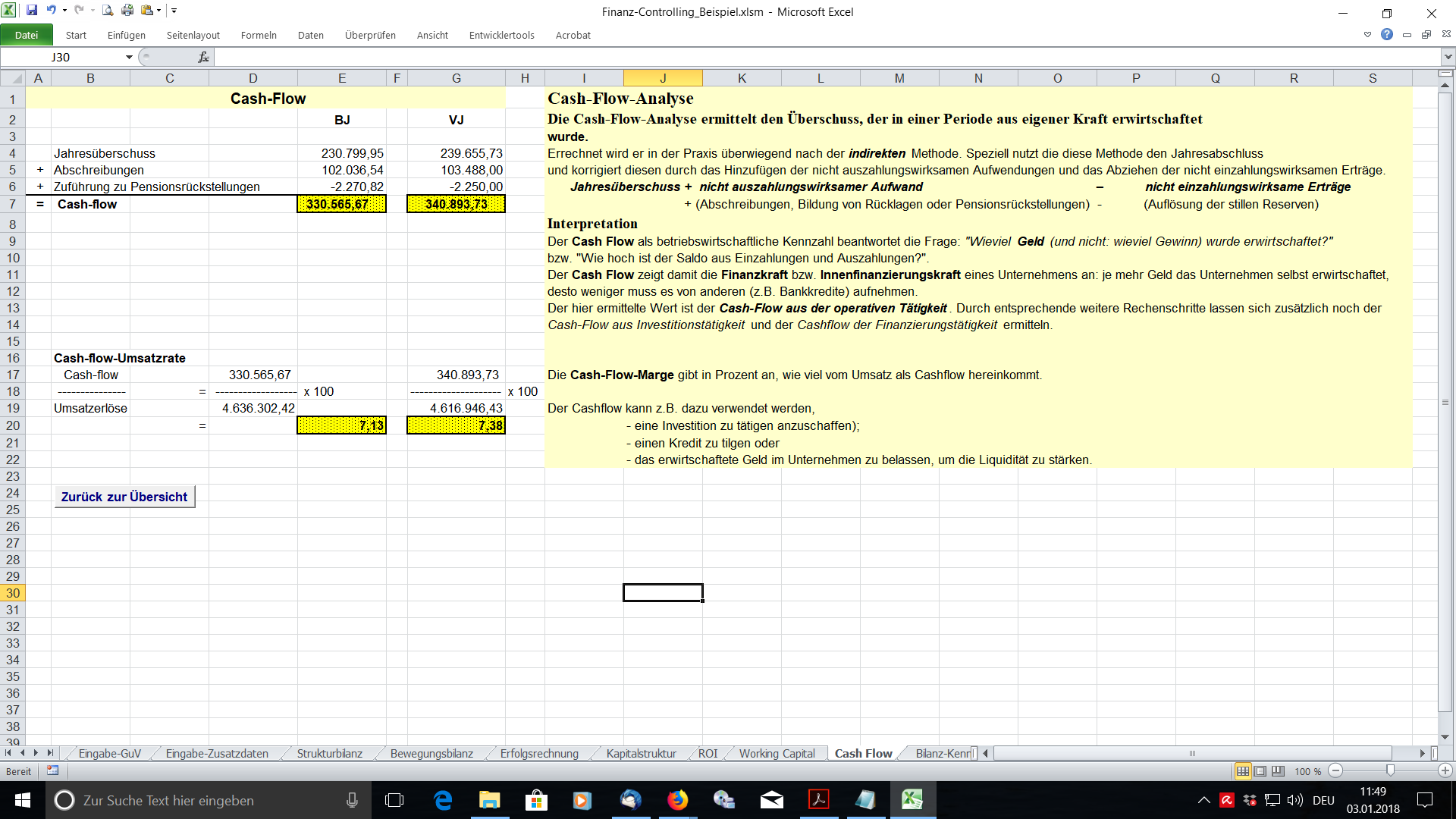Select row 7 header
The height and width of the screenshot is (819, 1456).
(x=13, y=204)
